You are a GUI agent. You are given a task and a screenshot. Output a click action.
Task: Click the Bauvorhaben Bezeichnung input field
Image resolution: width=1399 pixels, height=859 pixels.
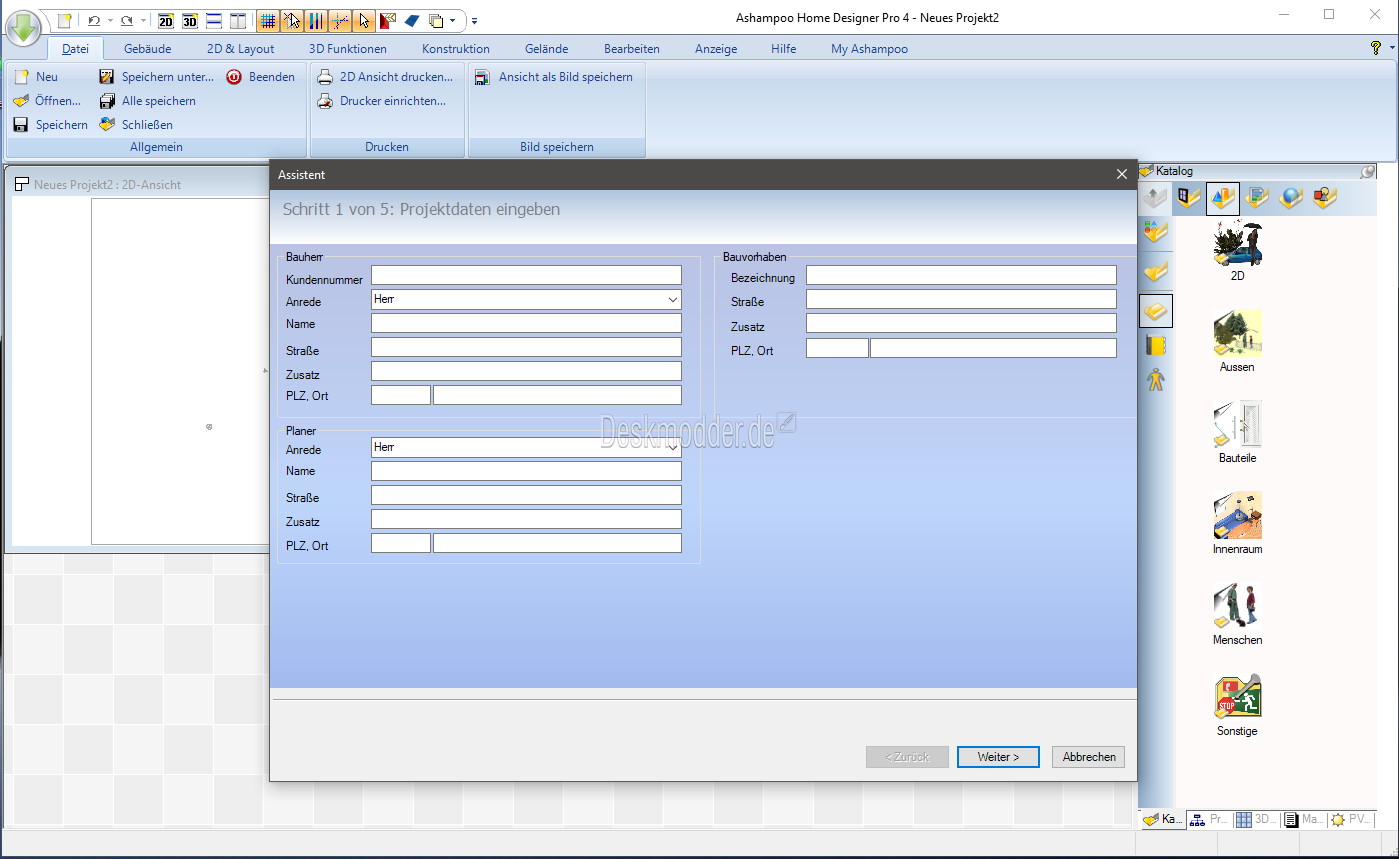[x=961, y=275]
